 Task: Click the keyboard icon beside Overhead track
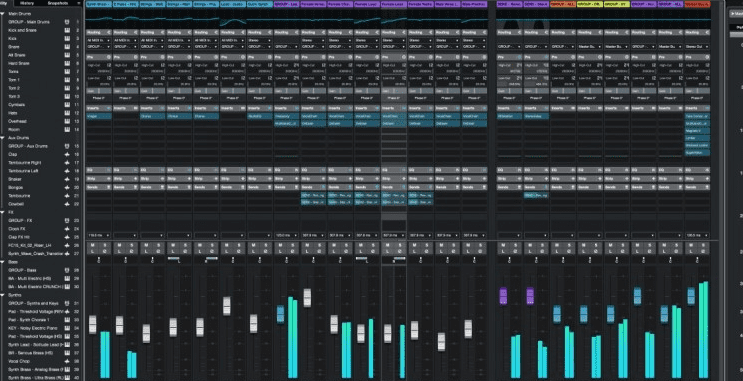[67, 121]
